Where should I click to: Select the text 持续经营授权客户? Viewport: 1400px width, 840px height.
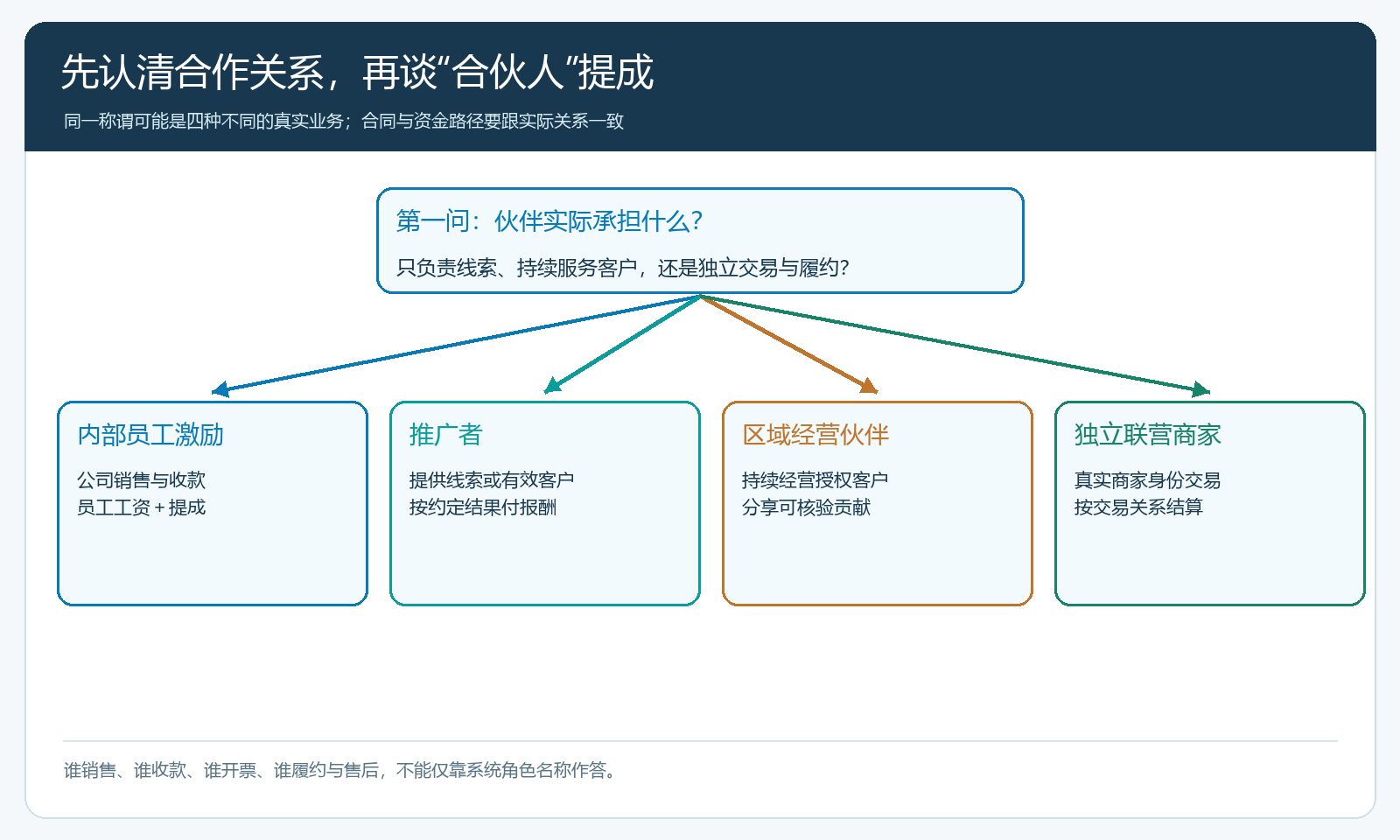click(x=815, y=480)
